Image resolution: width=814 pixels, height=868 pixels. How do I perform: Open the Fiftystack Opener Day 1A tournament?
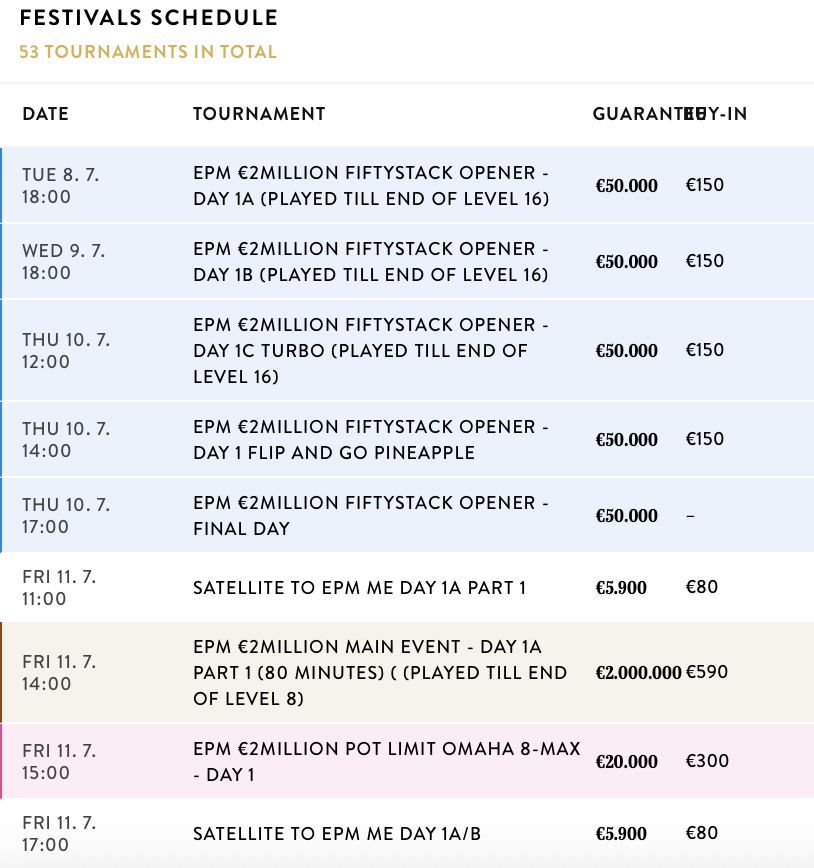point(371,186)
